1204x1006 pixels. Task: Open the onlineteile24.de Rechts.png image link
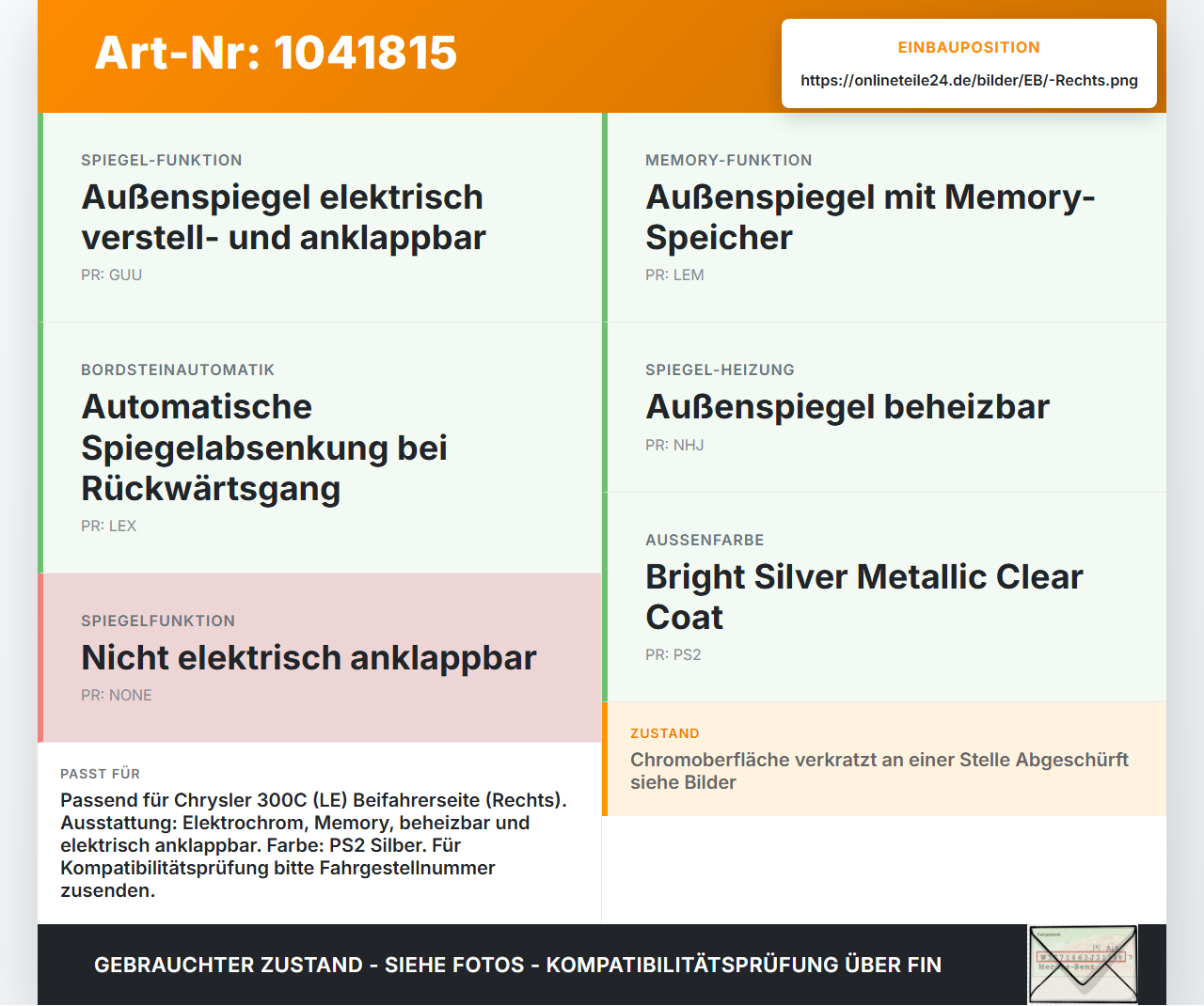pyautogui.click(x=969, y=81)
